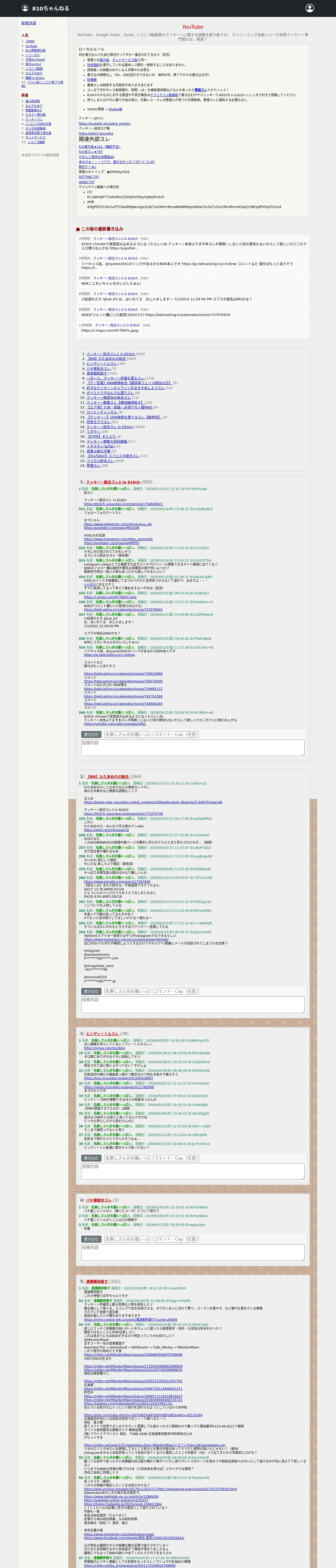Screen dimensions: 336x1568
Task: Open the 810ch.yajuvideo.in/streaming/1754849921 link
Action: (x=123, y=504)
